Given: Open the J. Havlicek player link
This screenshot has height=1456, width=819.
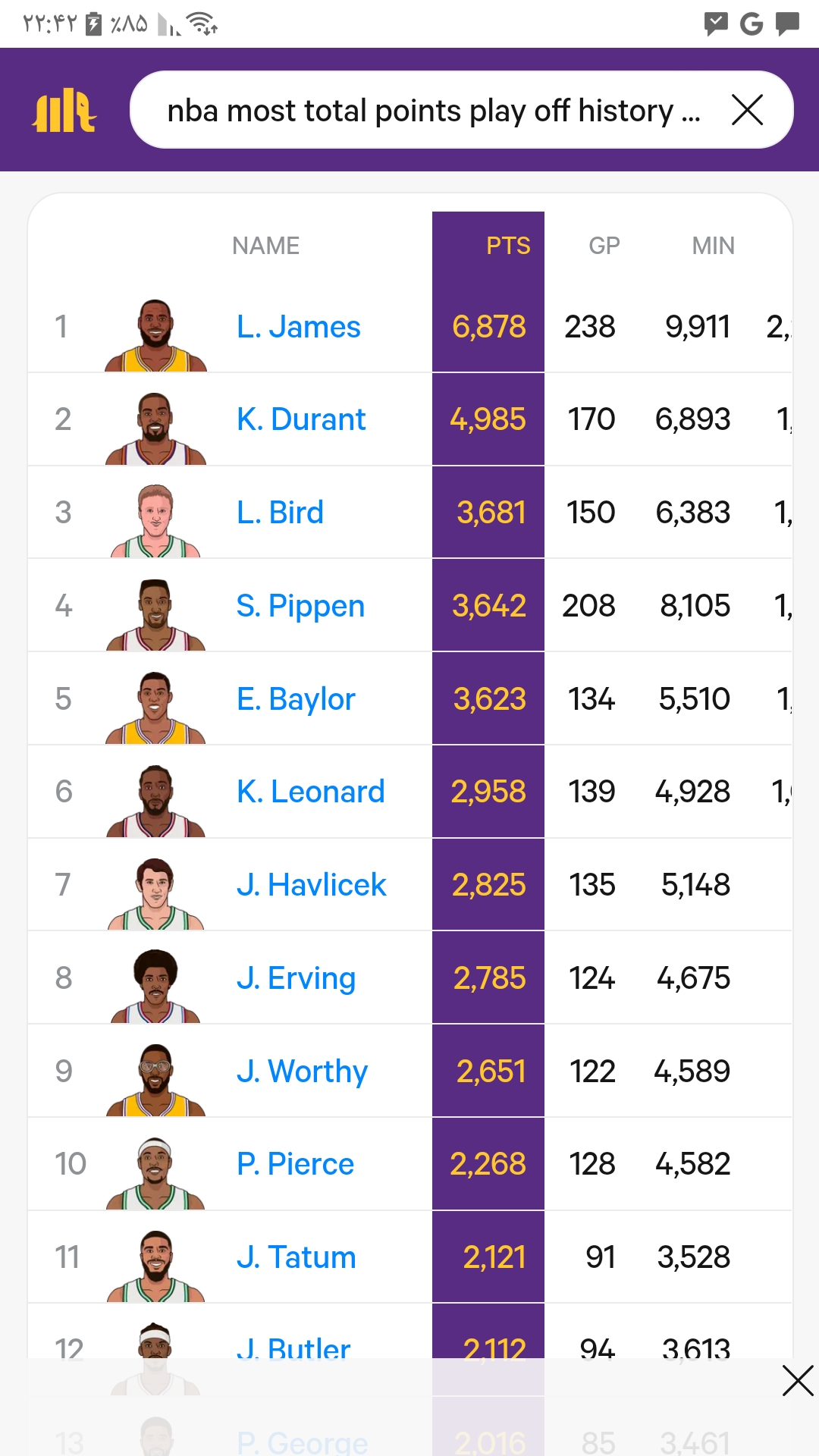Looking at the screenshot, I should 311,885.
